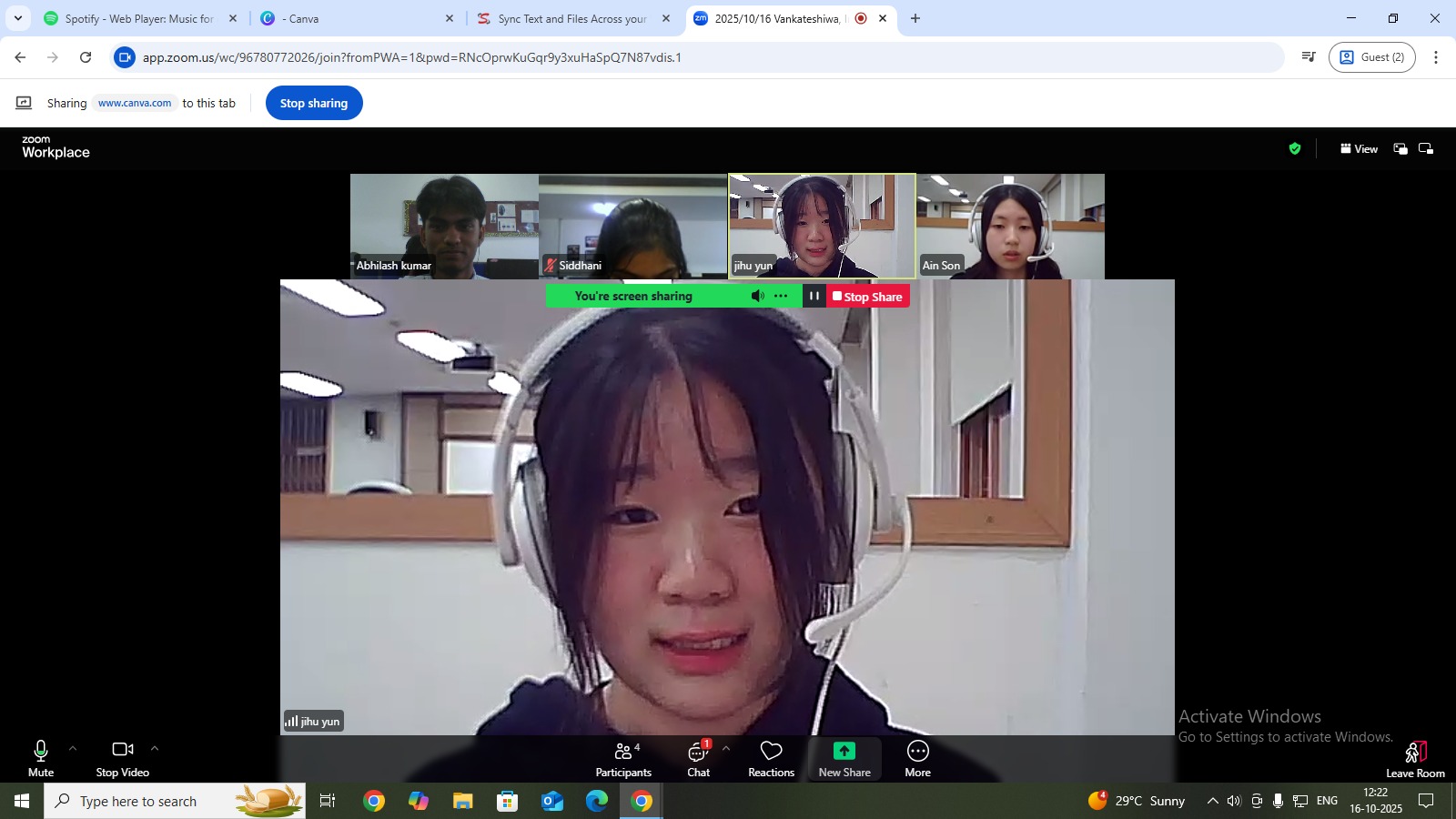Viewport: 1456px width, 819px height.
Task: Open the Chat panel
Action: point(698,759)
